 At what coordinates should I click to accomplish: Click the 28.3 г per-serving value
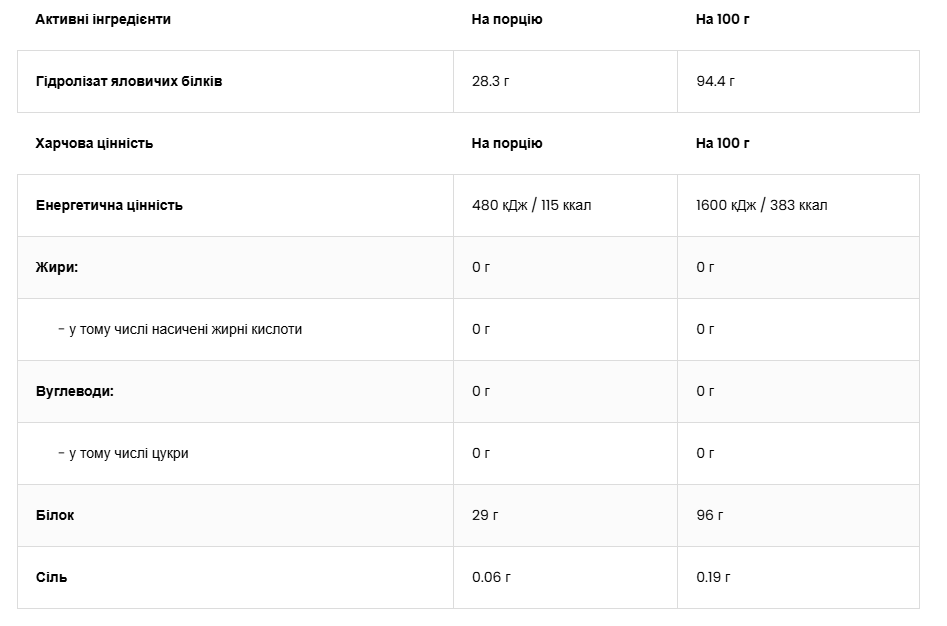(491, 81)
